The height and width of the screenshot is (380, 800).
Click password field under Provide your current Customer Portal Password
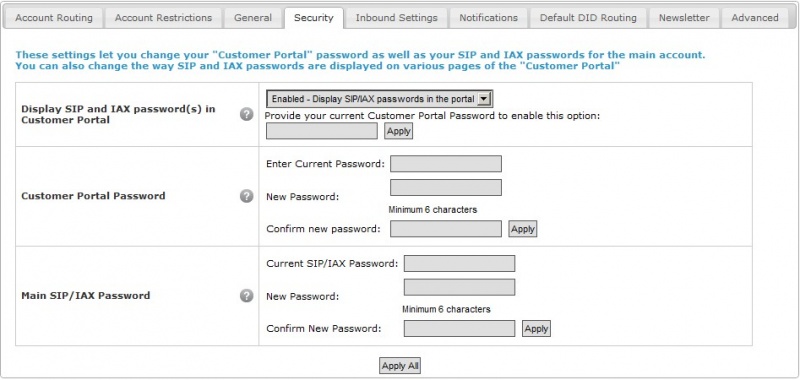point(322,131)
